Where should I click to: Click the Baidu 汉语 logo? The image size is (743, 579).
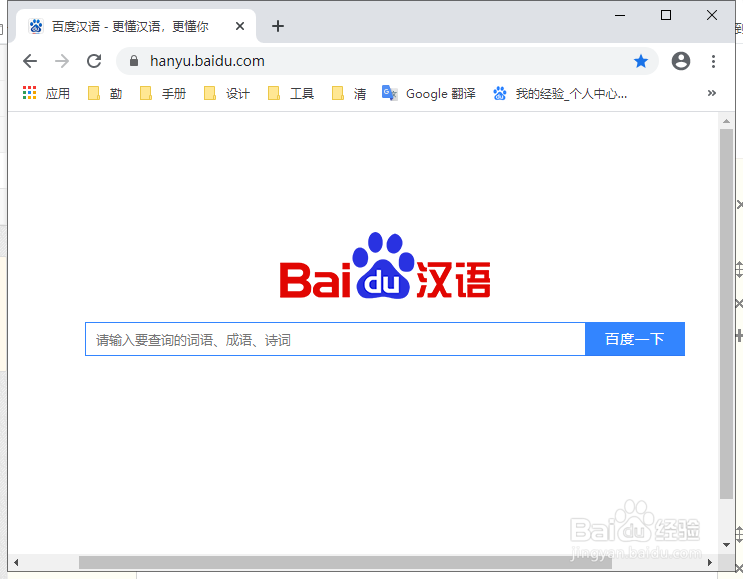pyautogui.click(x=385, y=266)
